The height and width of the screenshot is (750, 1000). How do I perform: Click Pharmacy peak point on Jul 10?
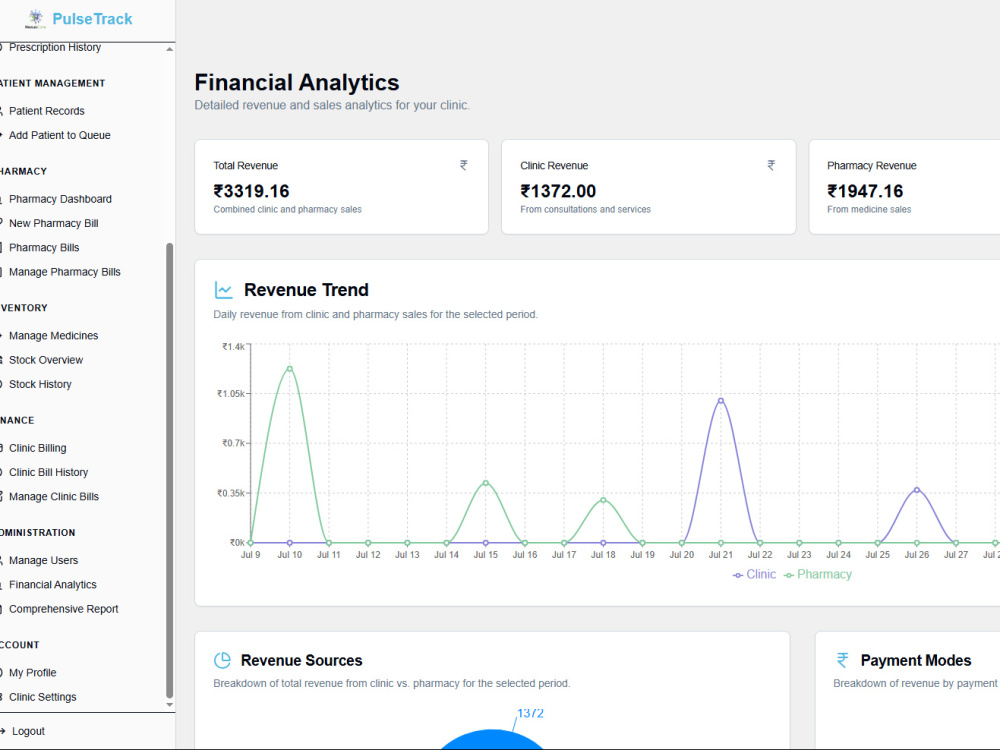[290, 369]
